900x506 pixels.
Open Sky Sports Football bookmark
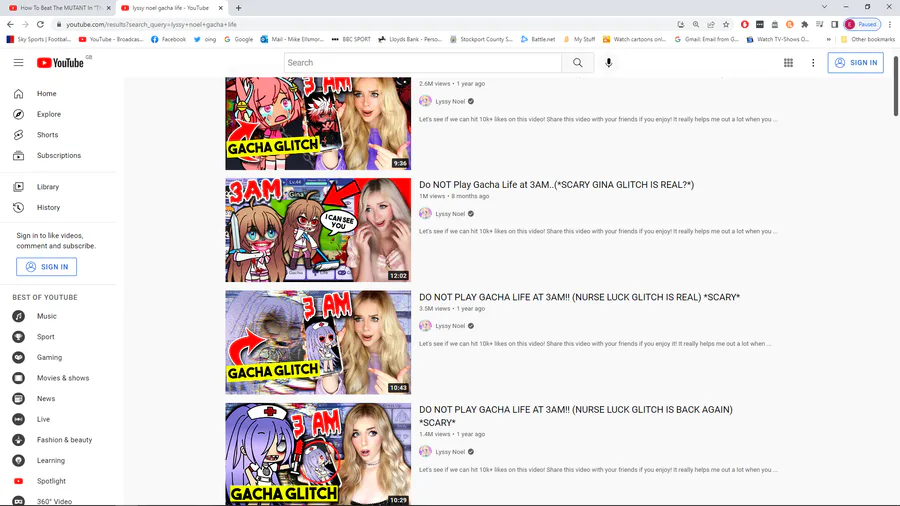38,40
